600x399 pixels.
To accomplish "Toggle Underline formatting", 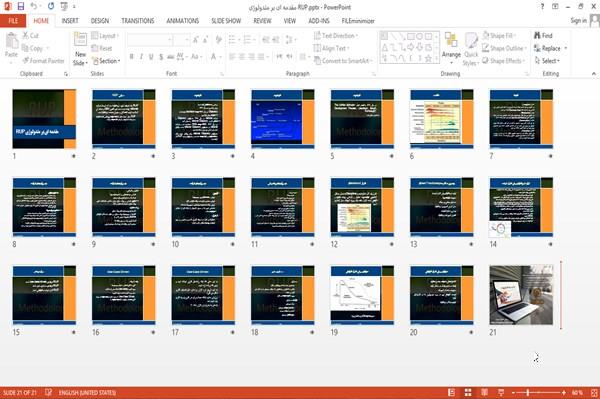I will pos(151,57).
